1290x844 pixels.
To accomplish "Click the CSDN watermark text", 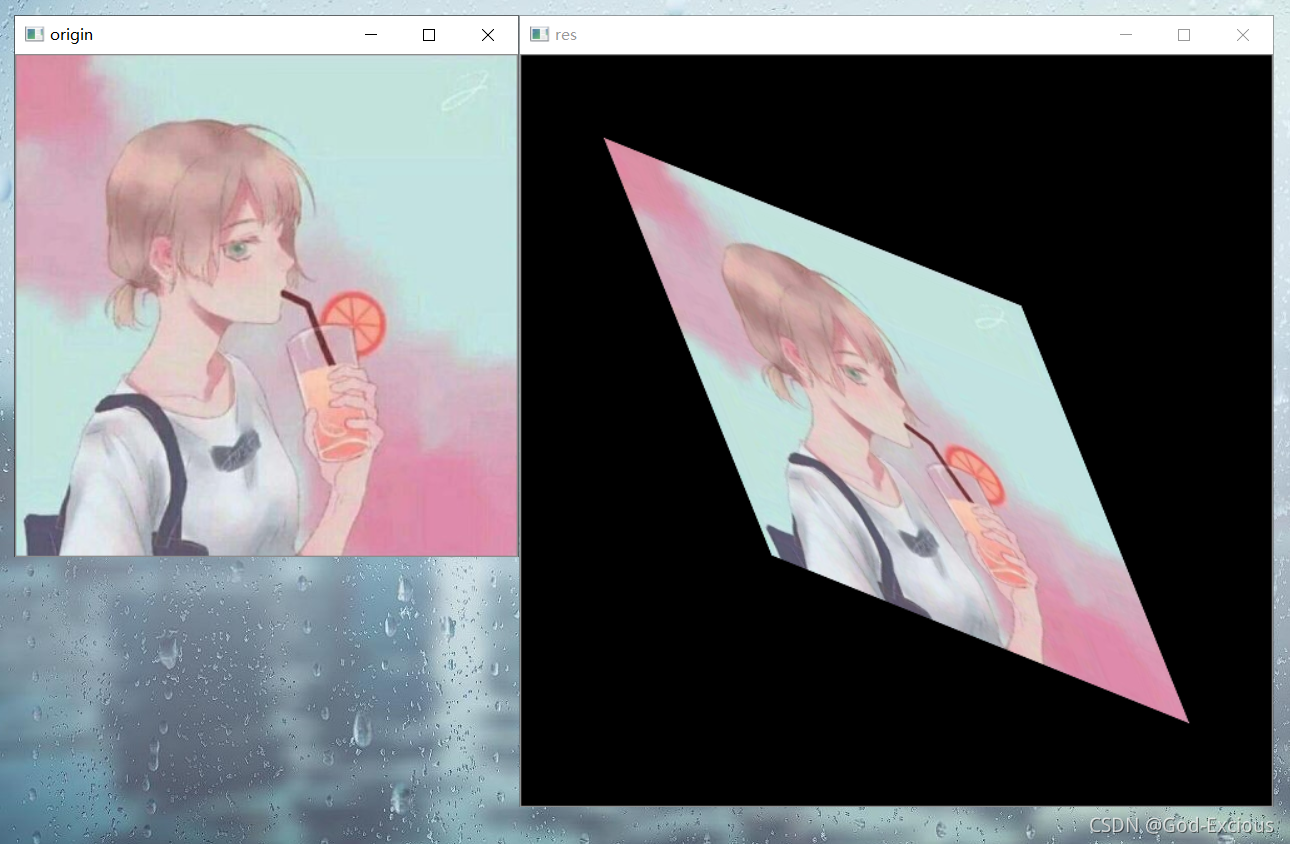I will pyautogui.click(x=1180, y=827).
